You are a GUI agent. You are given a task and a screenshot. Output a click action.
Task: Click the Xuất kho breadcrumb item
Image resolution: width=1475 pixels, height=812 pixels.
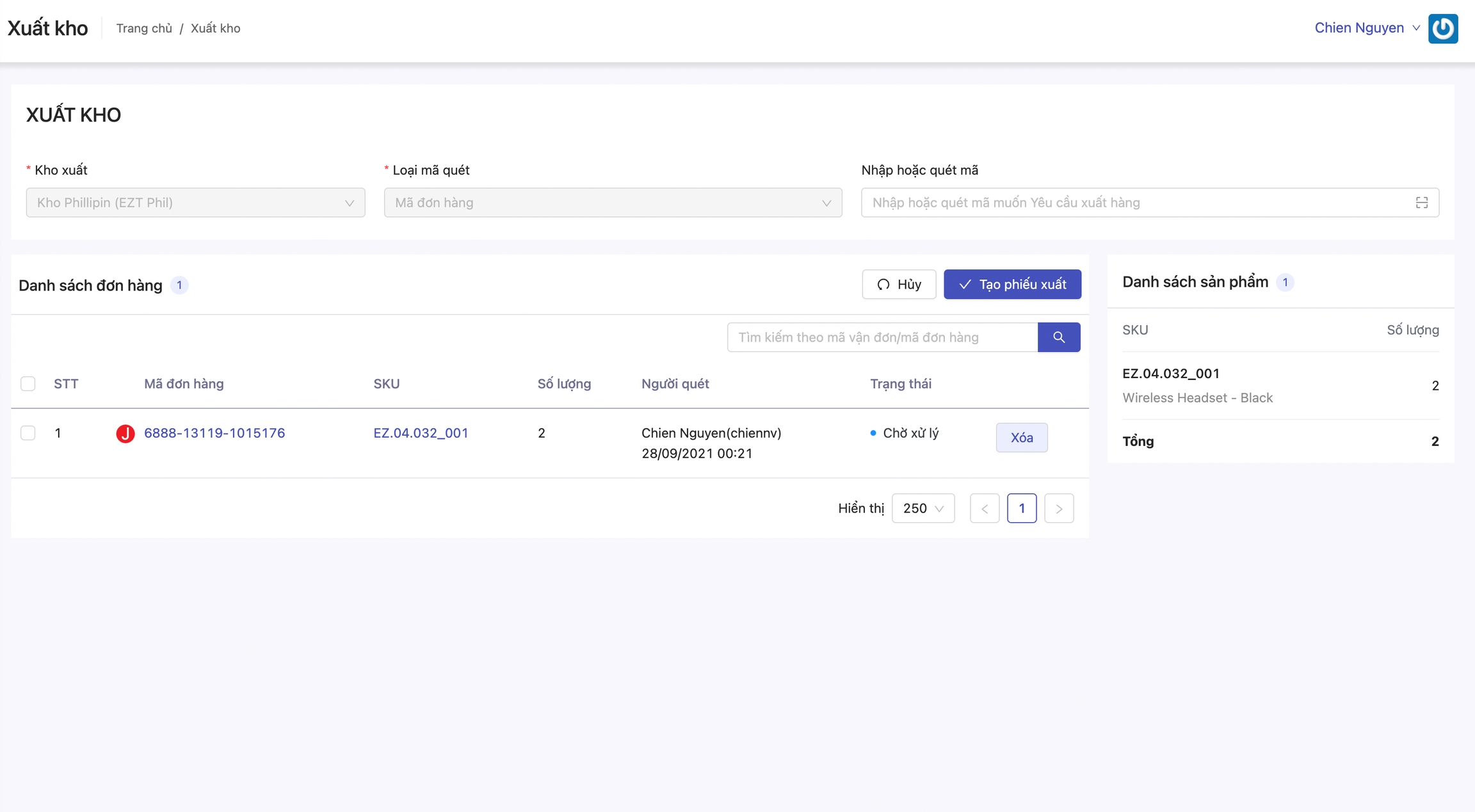coord(215,29)
